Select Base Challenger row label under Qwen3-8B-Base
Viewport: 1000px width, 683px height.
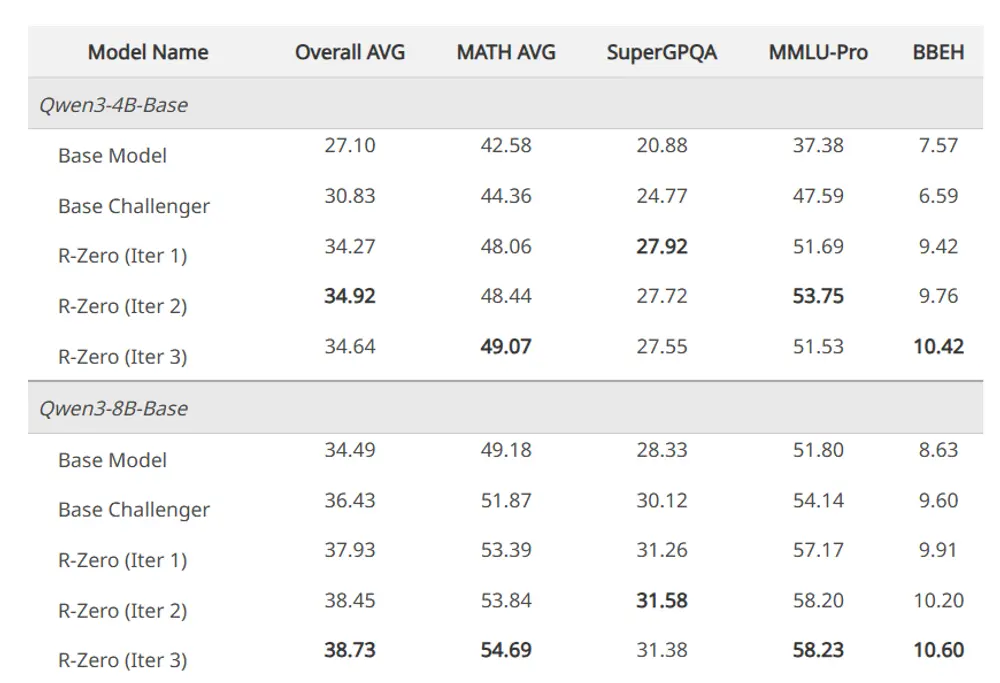(134, 510)
